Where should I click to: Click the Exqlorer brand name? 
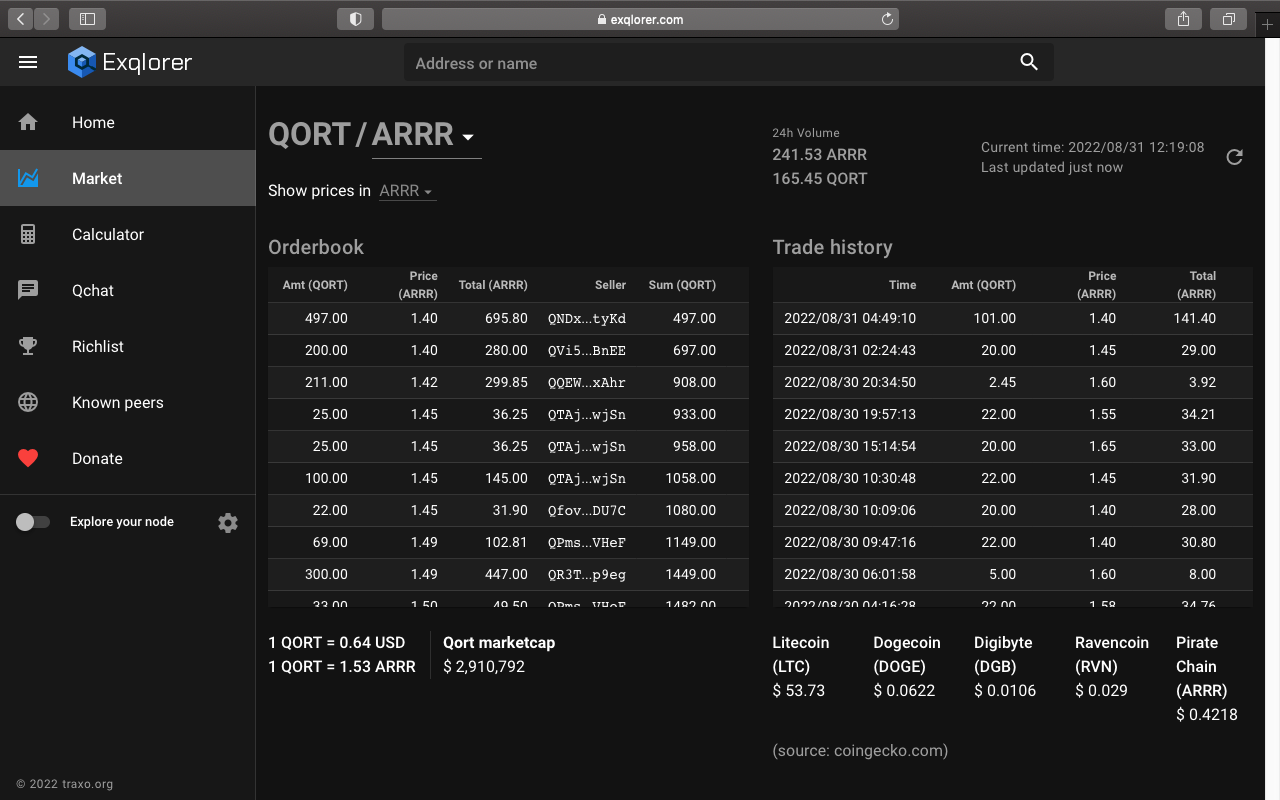click(x=147, y=62)
